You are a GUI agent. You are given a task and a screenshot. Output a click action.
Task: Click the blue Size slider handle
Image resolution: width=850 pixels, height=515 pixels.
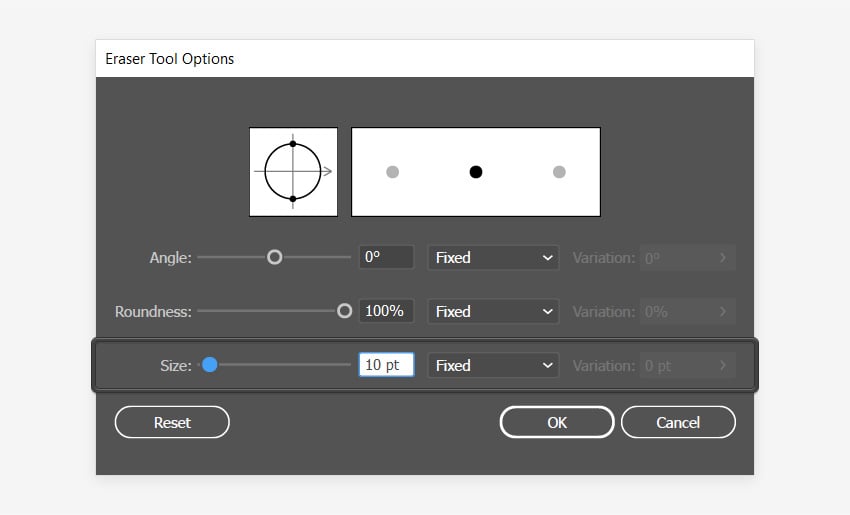click(x=210, y=365)
